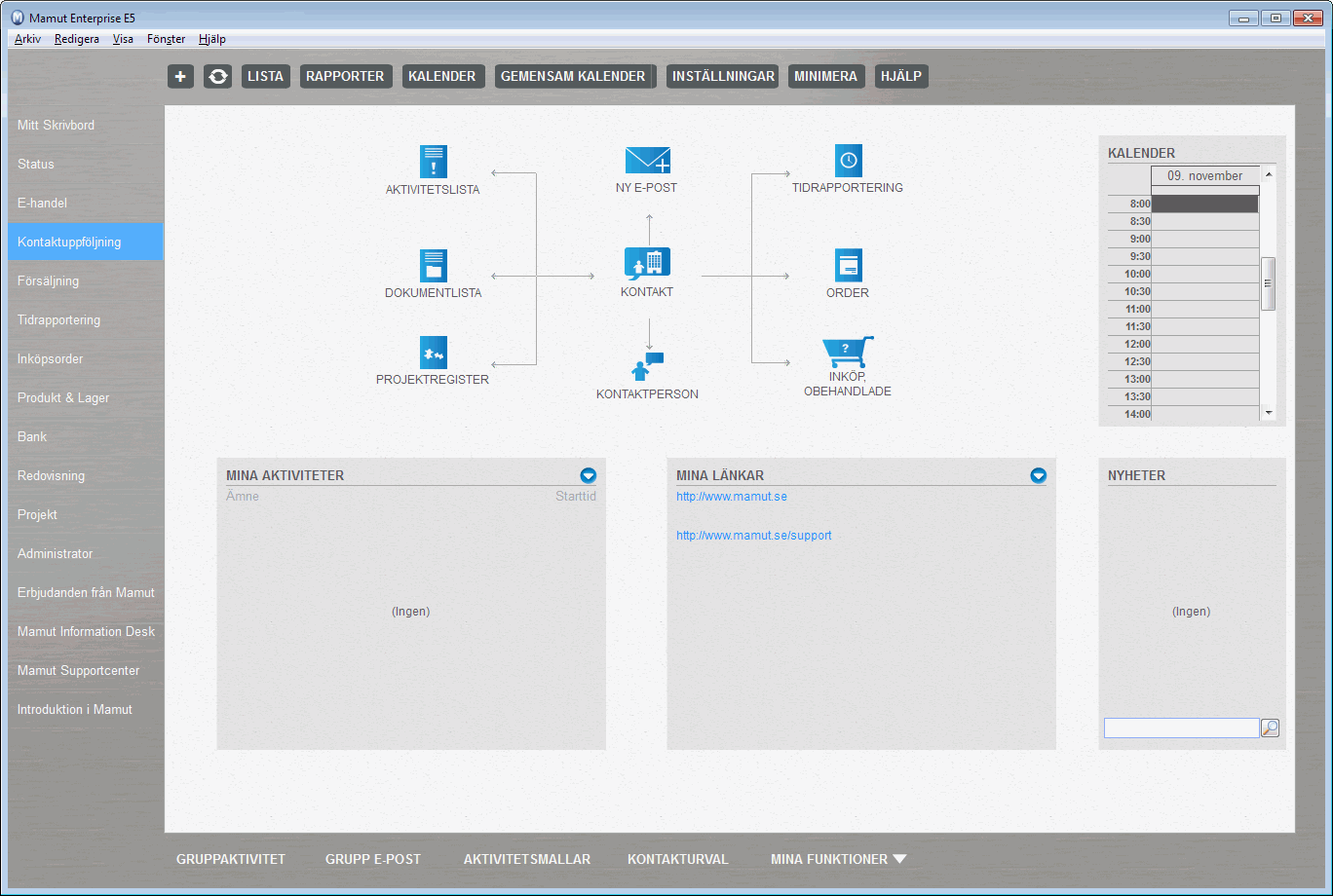Open the Visa menu
Viewport: 1333px width, 896px height.
tap(123, 39)
